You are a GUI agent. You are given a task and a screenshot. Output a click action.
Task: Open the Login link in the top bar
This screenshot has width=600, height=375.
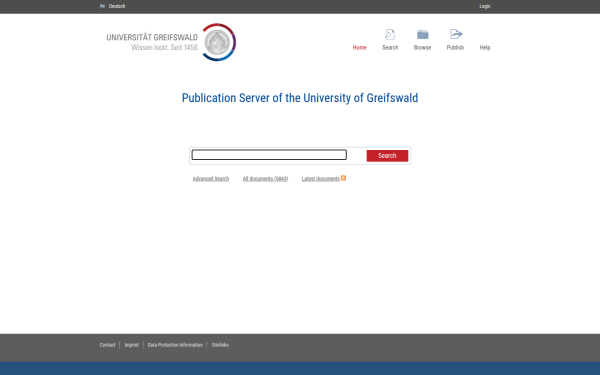pos(484,6)
